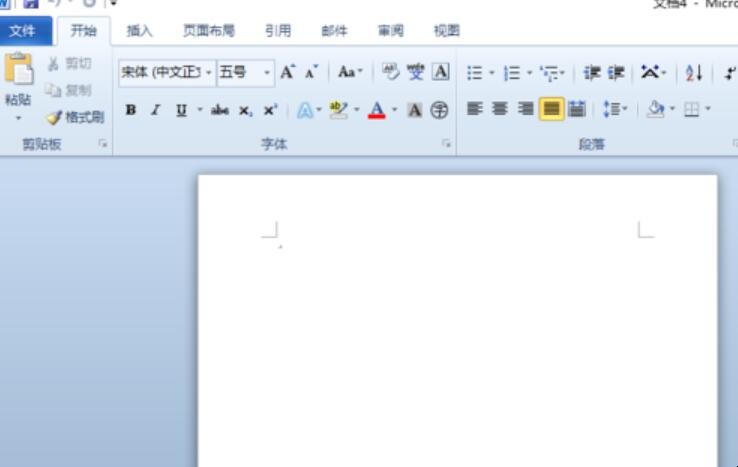
Task: Open the font dialog launcher in 字体 group
Action: point(446,144)
